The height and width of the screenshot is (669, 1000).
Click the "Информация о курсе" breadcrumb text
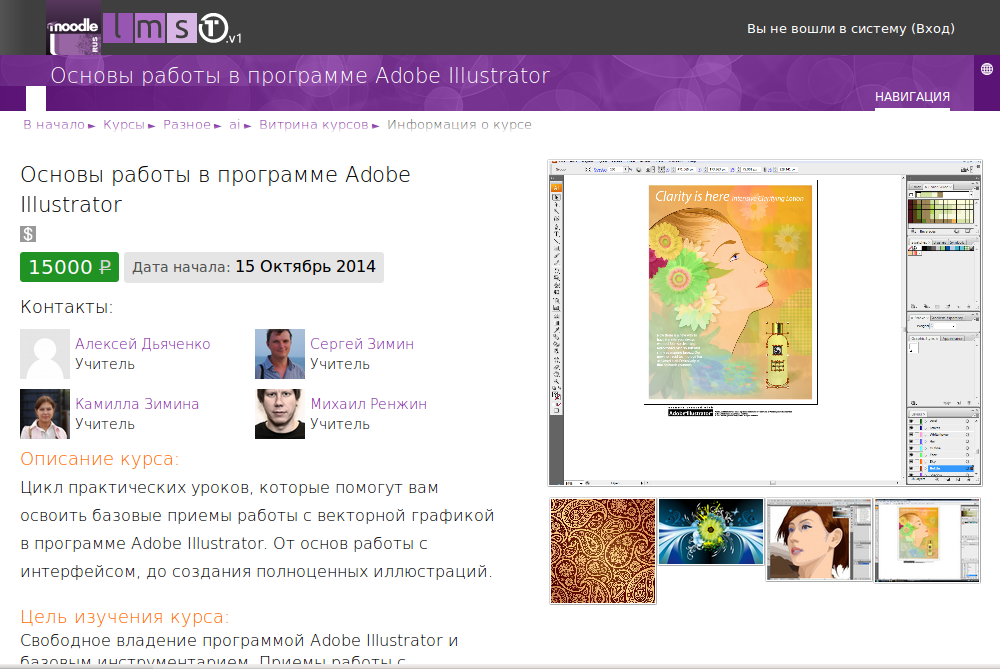click(x=459, y=125)
